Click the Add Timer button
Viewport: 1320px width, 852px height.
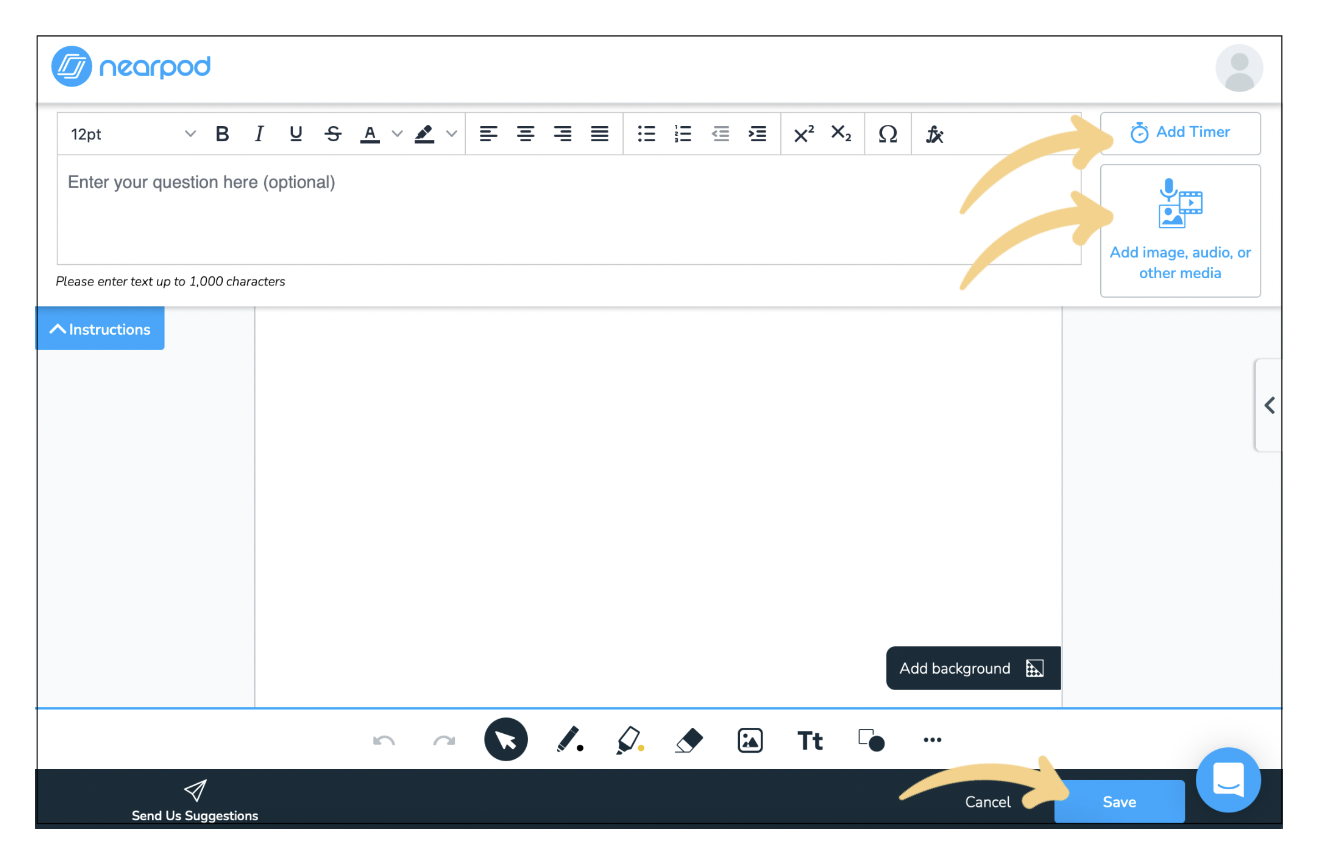(x=1180, y=132)
